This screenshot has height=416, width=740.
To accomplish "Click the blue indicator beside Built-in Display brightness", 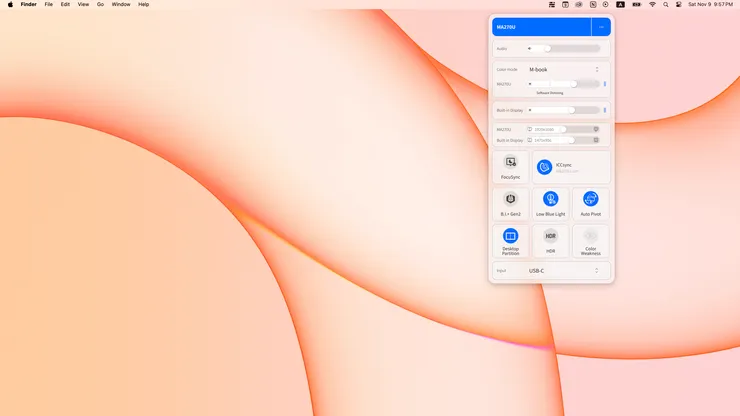I will (x=605, y=110).
